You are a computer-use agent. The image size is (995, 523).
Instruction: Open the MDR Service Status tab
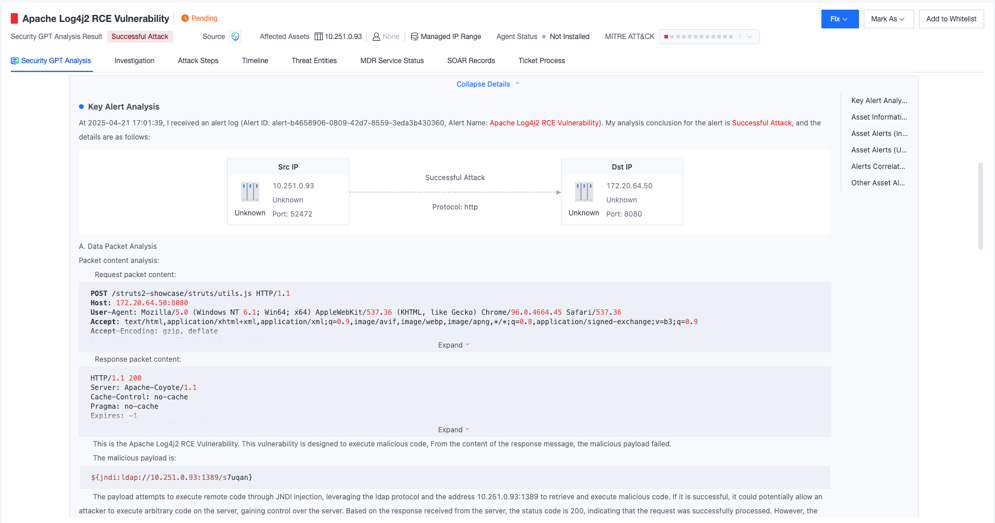click(x=392, y=61)
